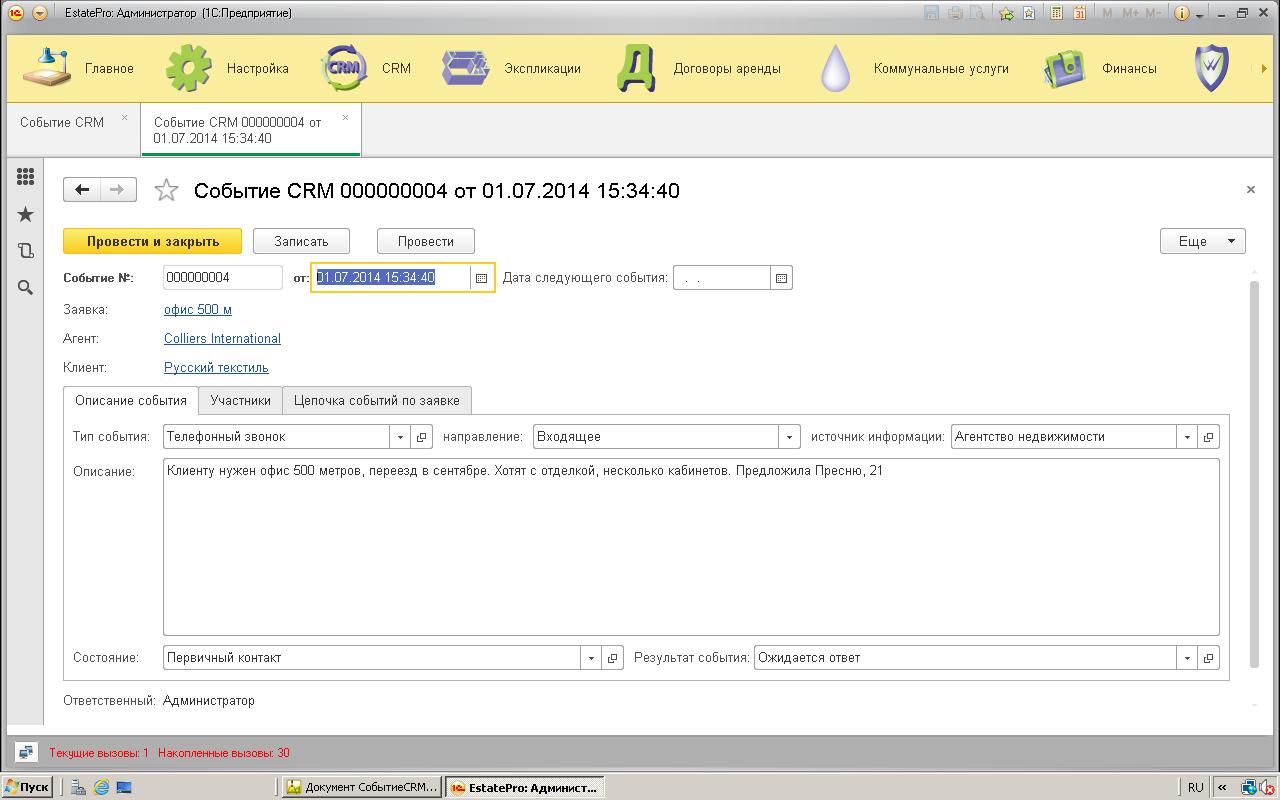The width and height of the screenshot is (1280, 800).
Task: Close the form with the title-row X
Action: [1250, 189]
